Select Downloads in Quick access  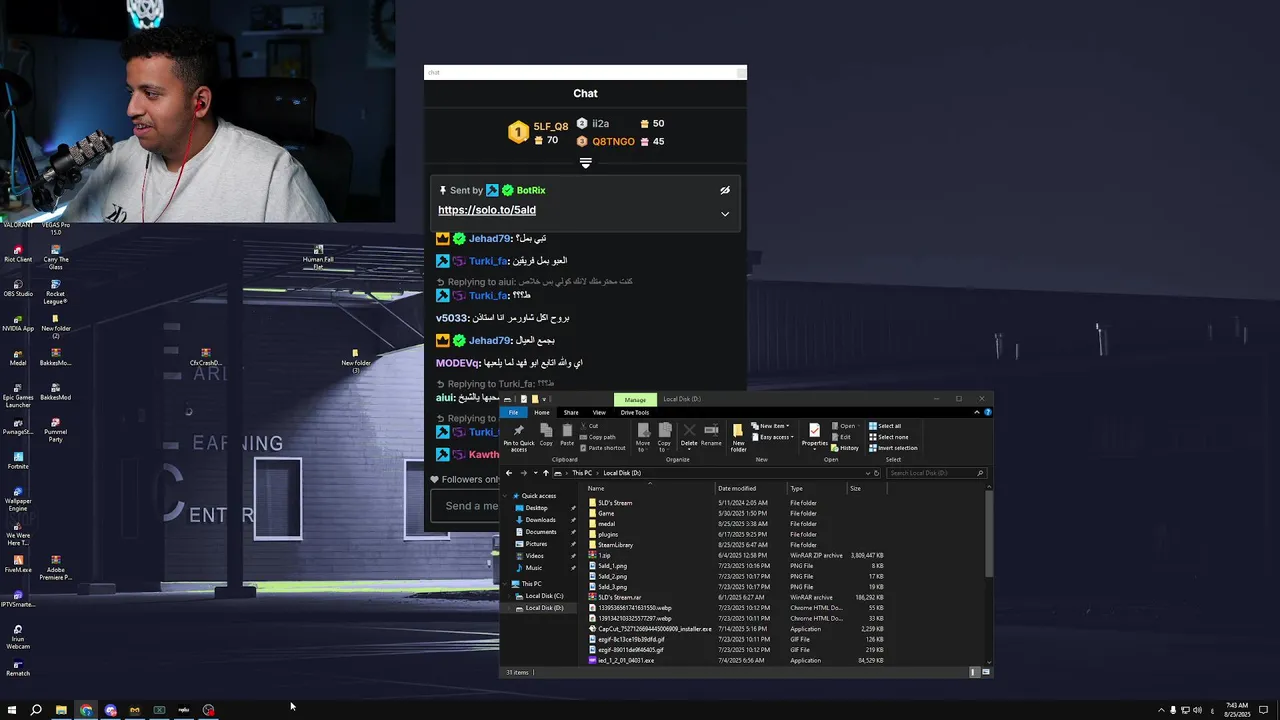[x=540, y=520]
